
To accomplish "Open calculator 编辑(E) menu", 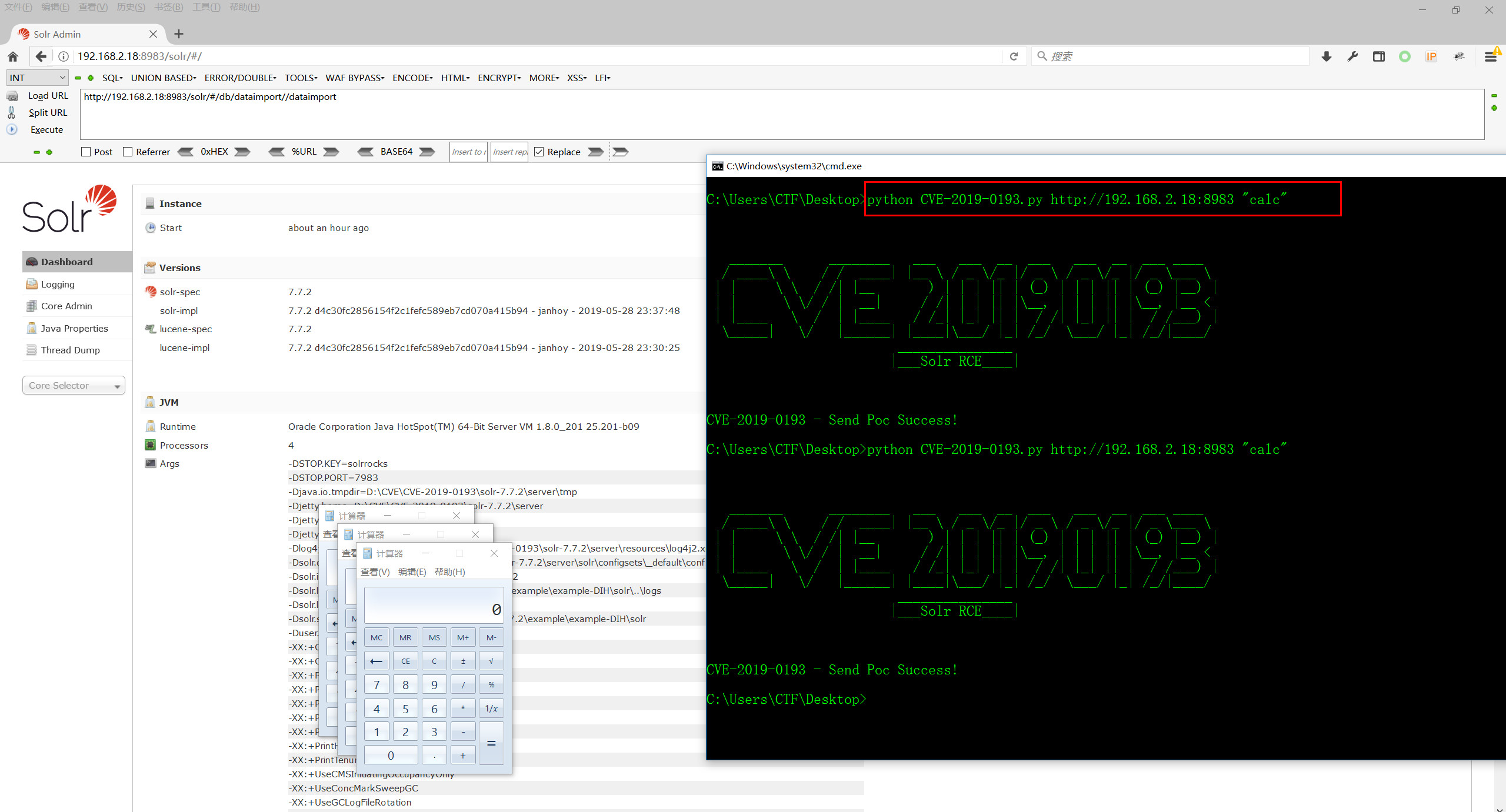I will coord(412,572).
